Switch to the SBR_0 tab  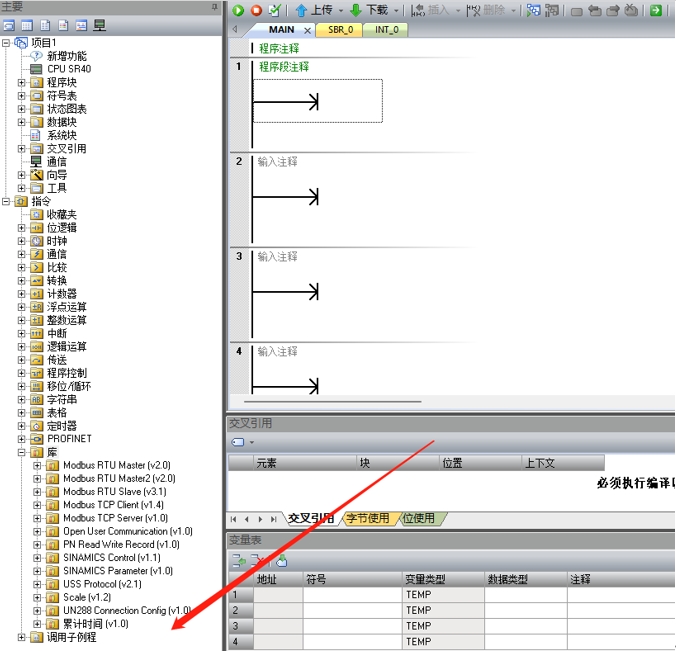pyautogui.click(x=340, y=30)
